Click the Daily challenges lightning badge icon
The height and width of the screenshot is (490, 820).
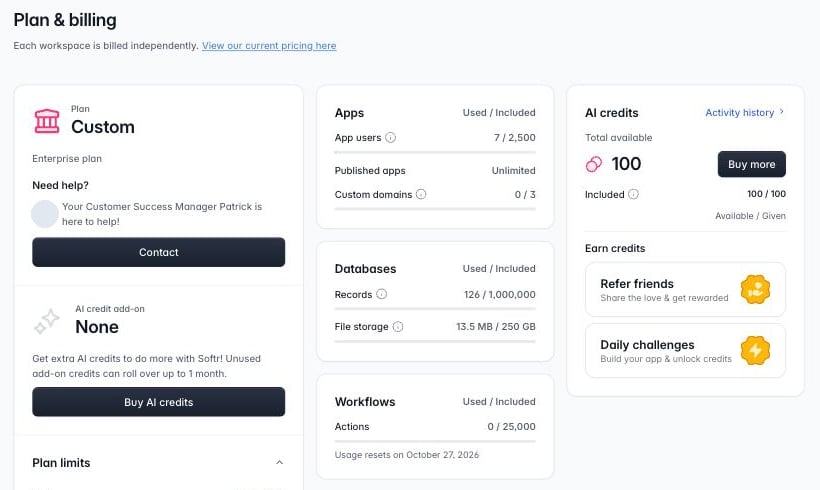click(755, 350)
